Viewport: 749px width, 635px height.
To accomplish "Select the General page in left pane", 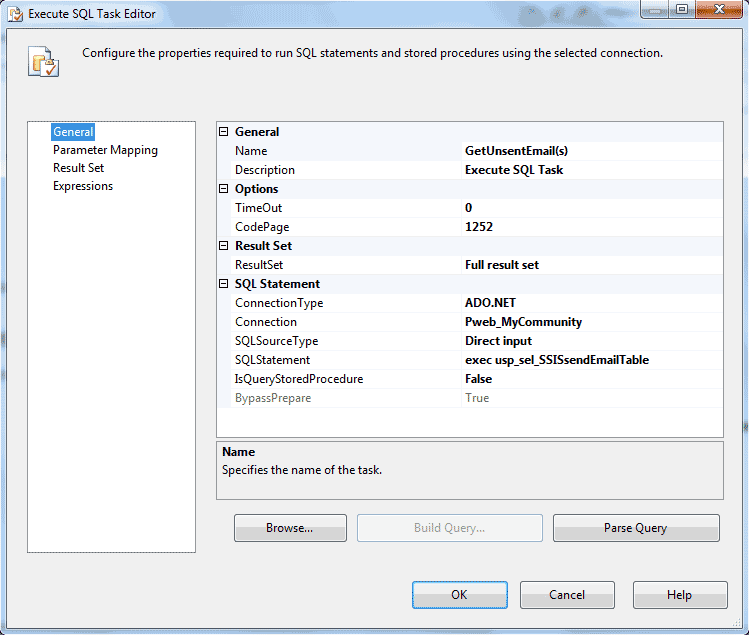I will coord(73,132).
